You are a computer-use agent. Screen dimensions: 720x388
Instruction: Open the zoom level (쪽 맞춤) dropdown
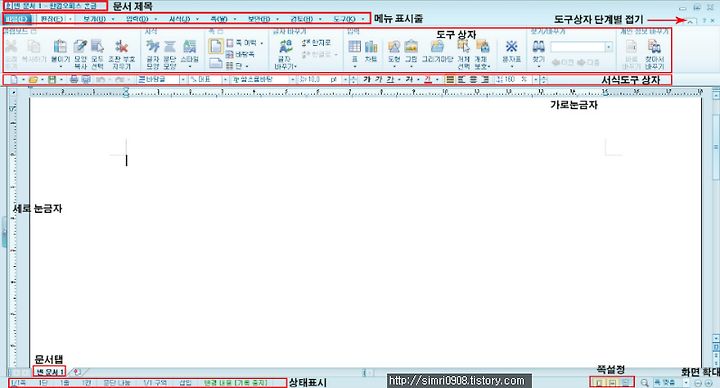(x=686, y=382)
